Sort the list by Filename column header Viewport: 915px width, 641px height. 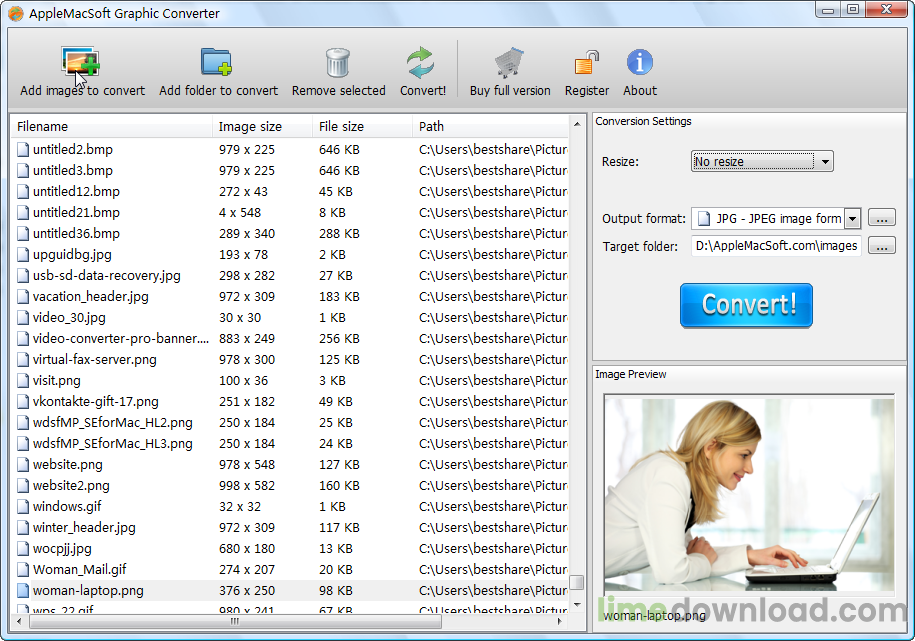tap(110, 126)
